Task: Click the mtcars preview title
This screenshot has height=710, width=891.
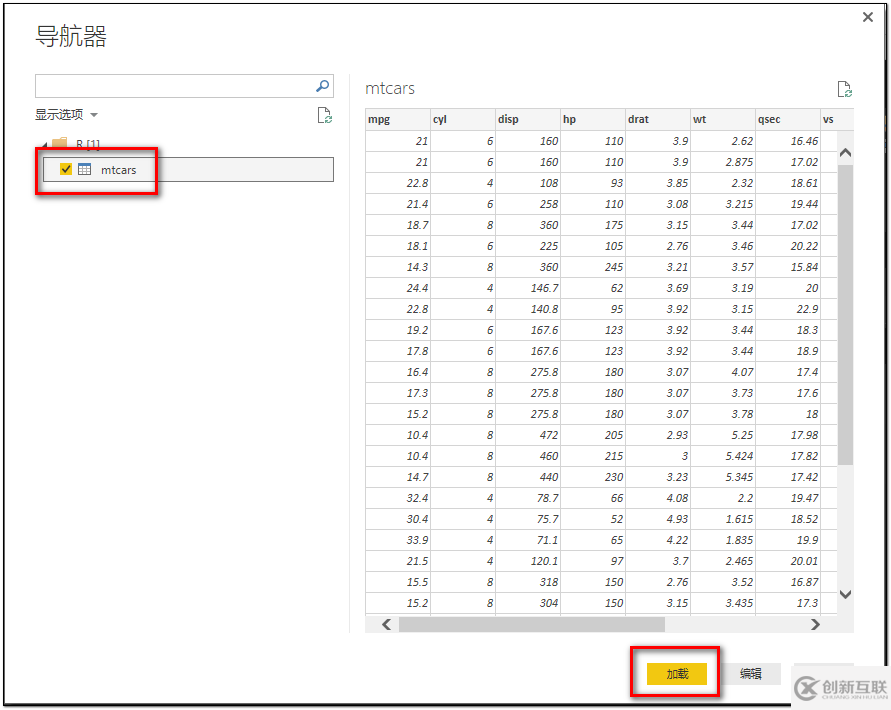Action: pyautogui.click(x=390, y=88)
